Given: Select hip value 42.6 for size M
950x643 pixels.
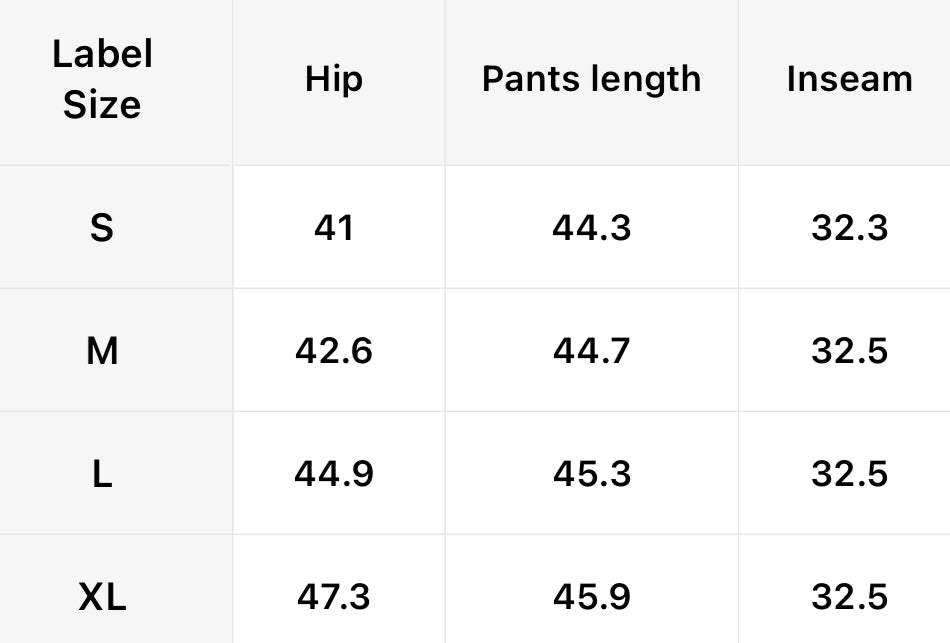Looking at the screenshot, I should [333, 351].
